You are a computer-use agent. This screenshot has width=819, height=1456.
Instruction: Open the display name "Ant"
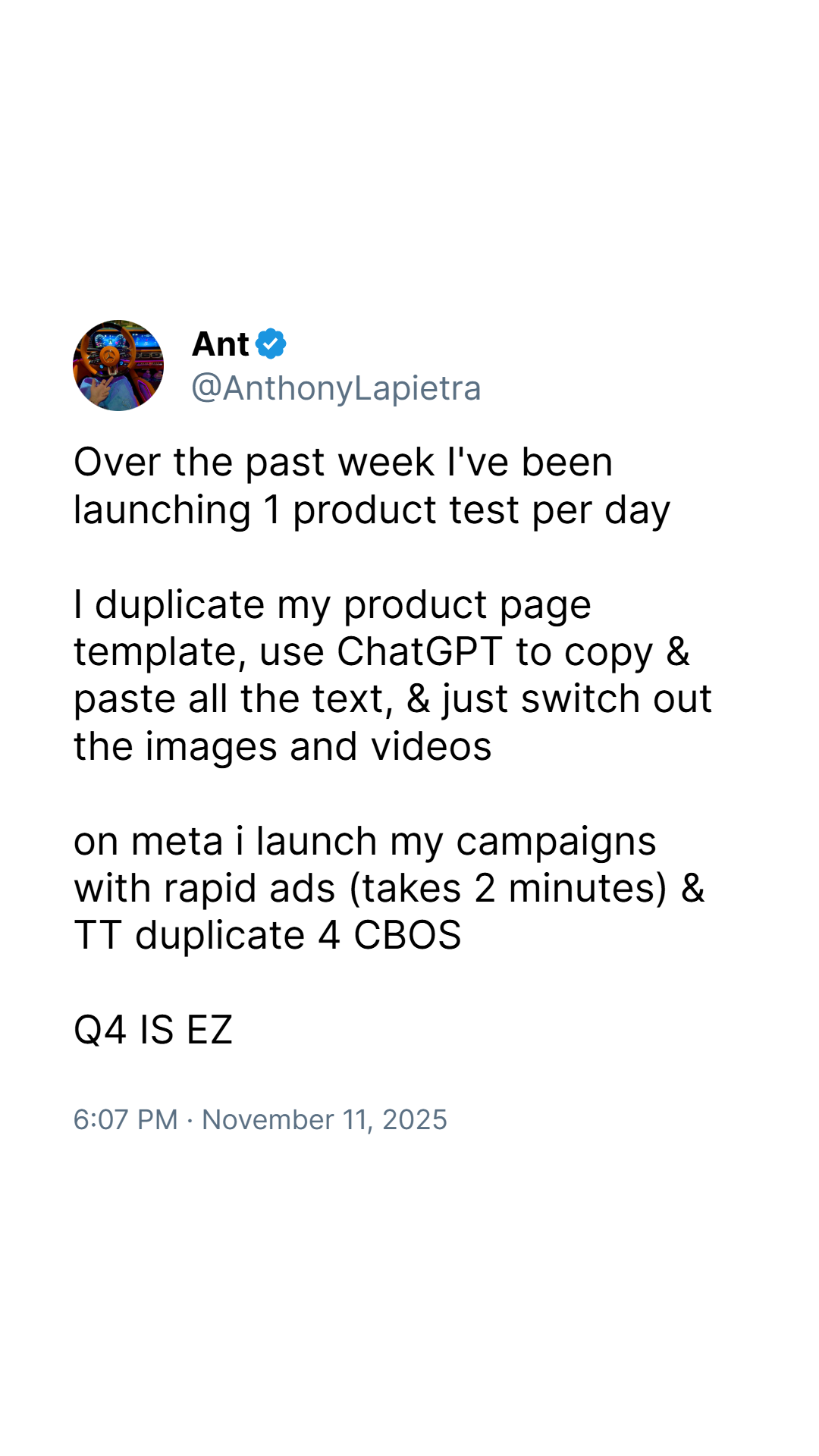pyautogui.click(x=221, y=344)
